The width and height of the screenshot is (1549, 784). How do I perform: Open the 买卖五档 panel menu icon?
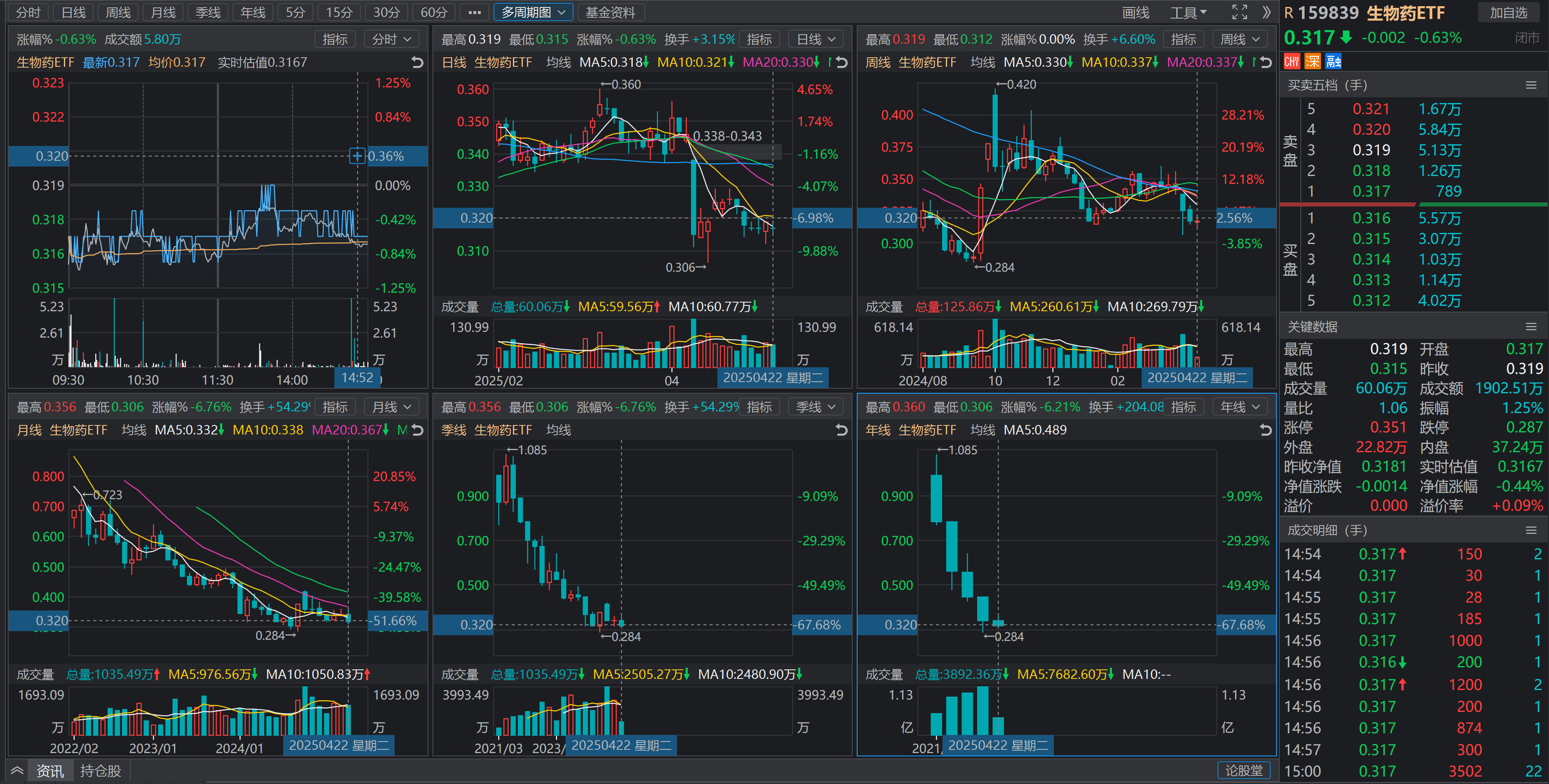coord(1531,85)
